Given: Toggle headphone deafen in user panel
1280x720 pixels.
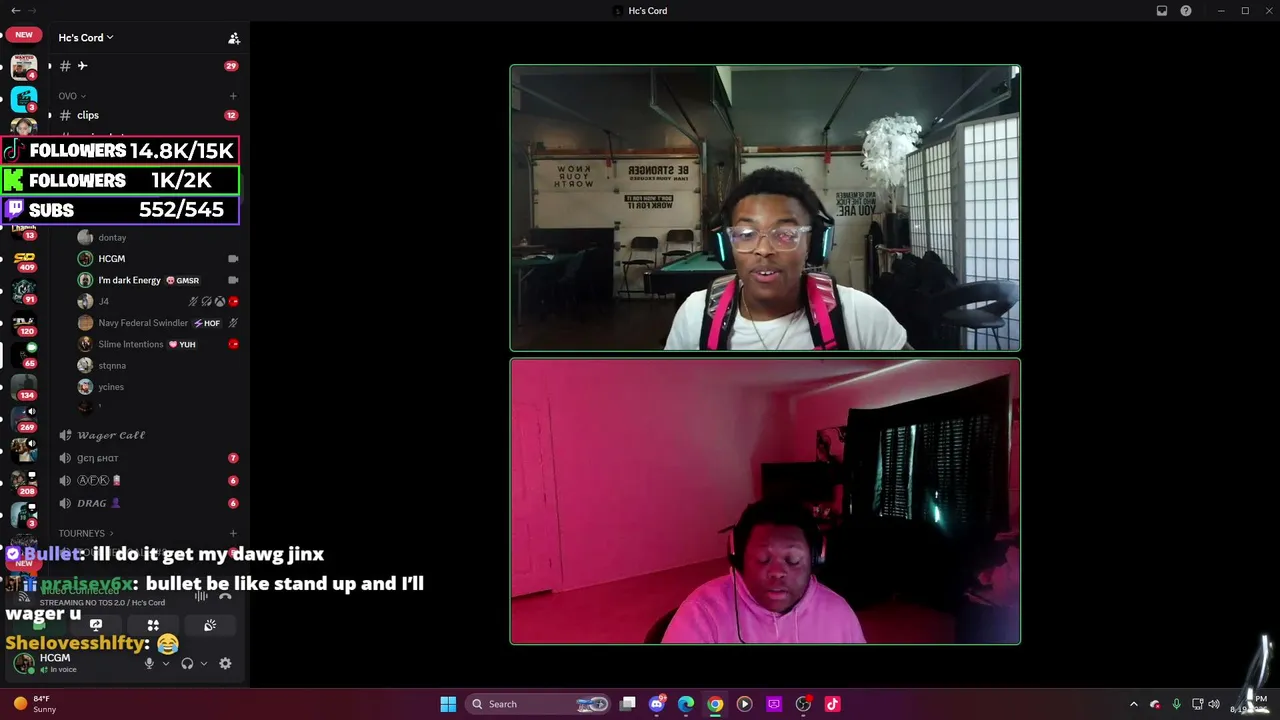Looking at the screenshot, I should click(187, 663).
